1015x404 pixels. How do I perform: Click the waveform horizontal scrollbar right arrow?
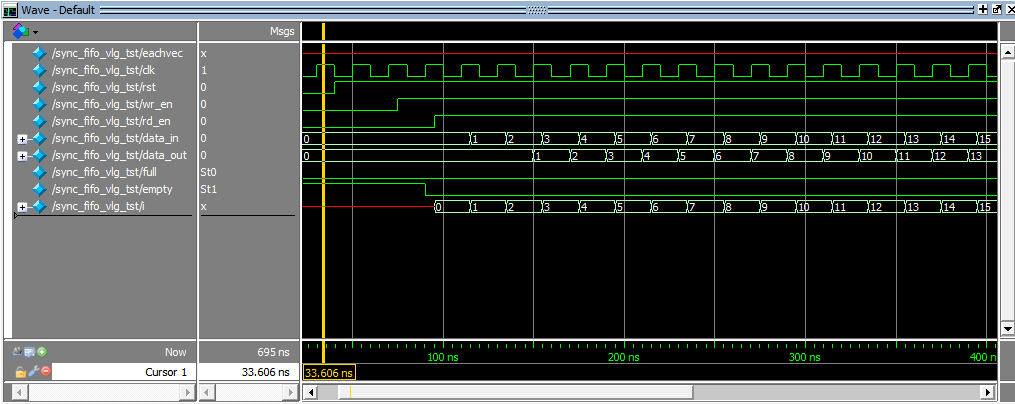pos(989,392)
